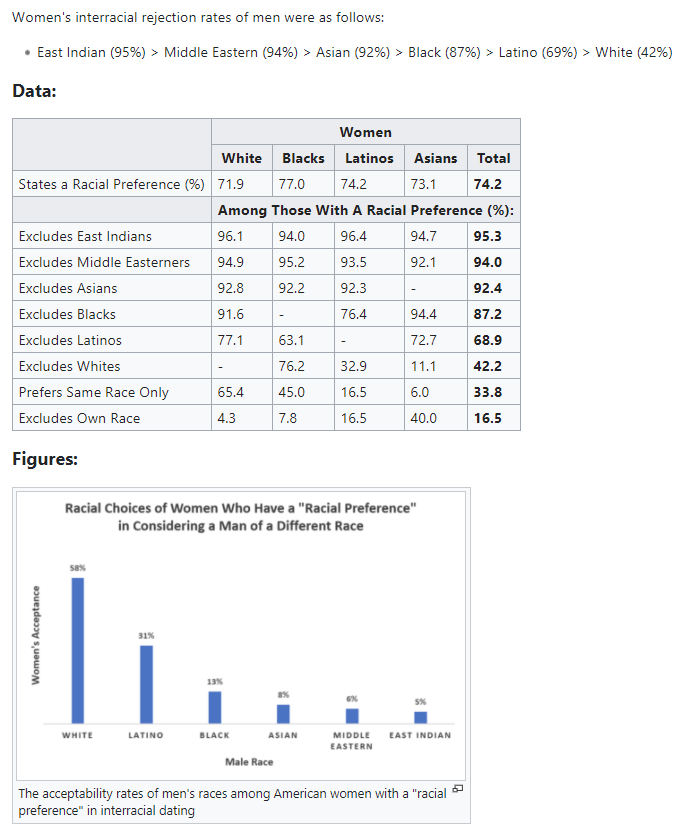
Task: Click the 'Women' column group header
Action: coord(365,132)
